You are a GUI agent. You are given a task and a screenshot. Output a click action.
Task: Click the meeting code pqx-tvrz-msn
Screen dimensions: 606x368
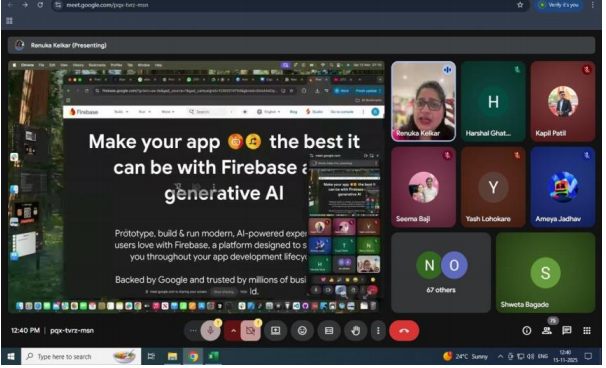[x=72, y=332]
